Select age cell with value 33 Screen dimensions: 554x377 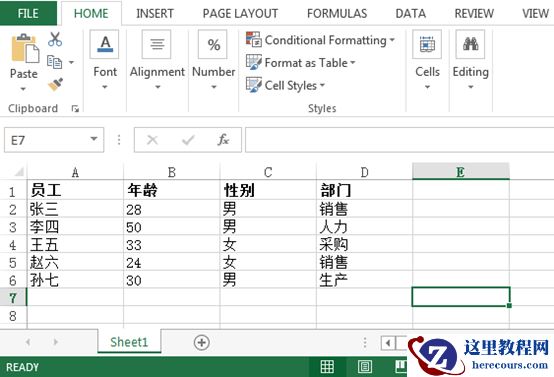point(172,245)
